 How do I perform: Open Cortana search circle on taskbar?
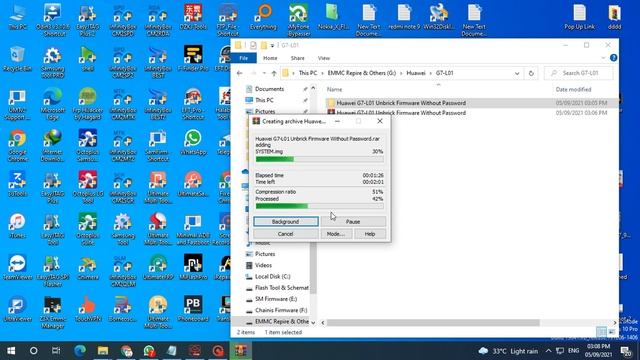[x=33, y=351]
